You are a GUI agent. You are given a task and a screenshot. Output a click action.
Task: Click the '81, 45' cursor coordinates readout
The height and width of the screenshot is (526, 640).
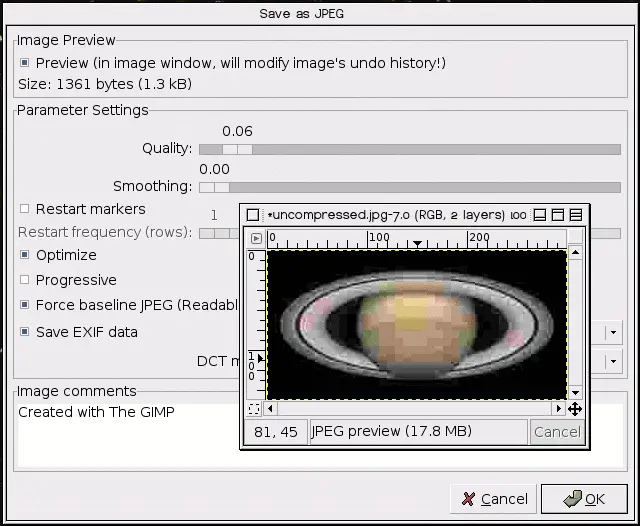click(x=276, y=432)
